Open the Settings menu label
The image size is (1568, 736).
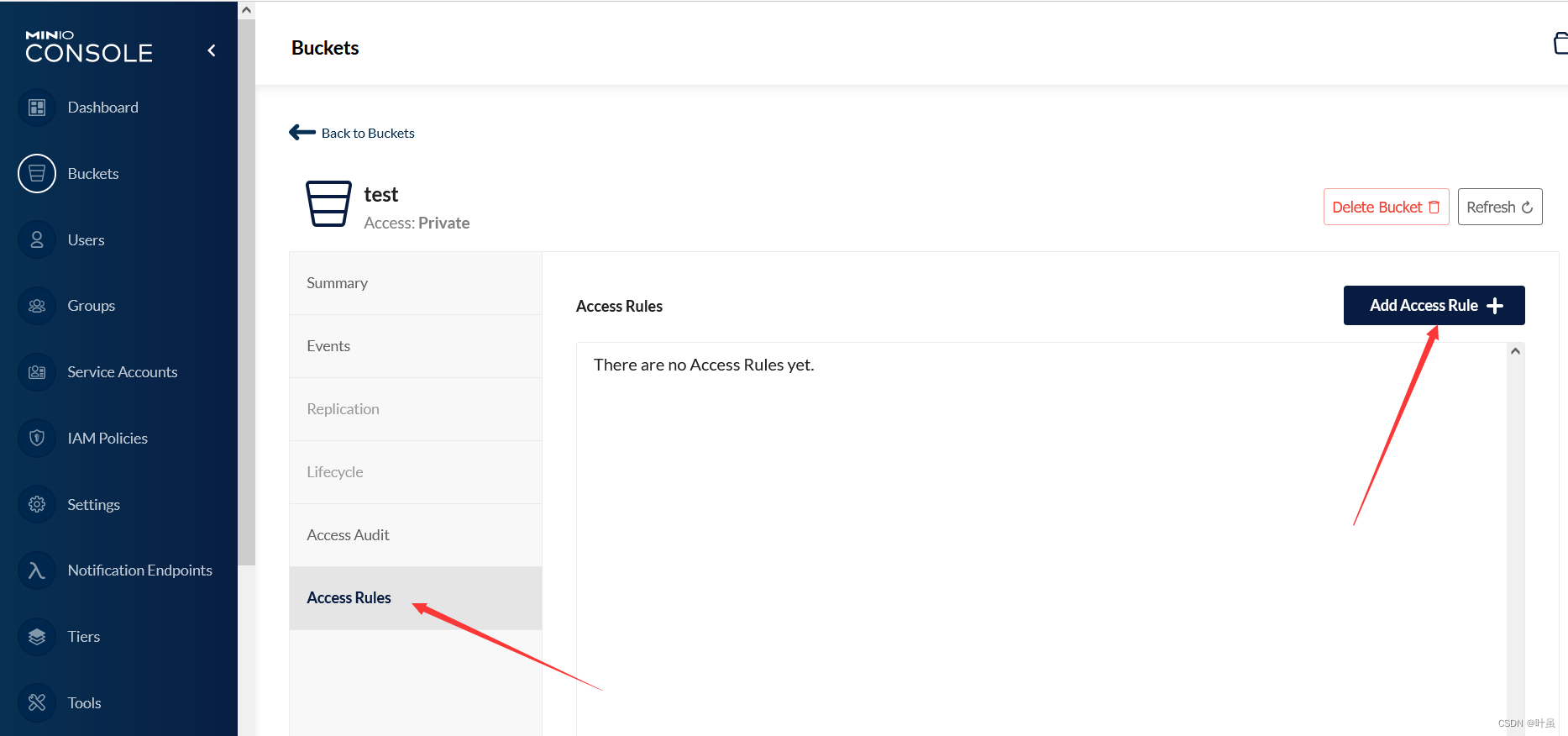(x=93, y=505)
